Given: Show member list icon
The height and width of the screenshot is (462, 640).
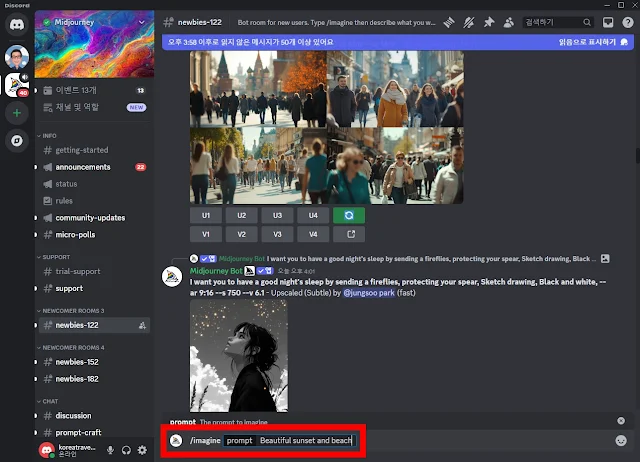Looking at the screenshot, I should click(x=509, y=22).
